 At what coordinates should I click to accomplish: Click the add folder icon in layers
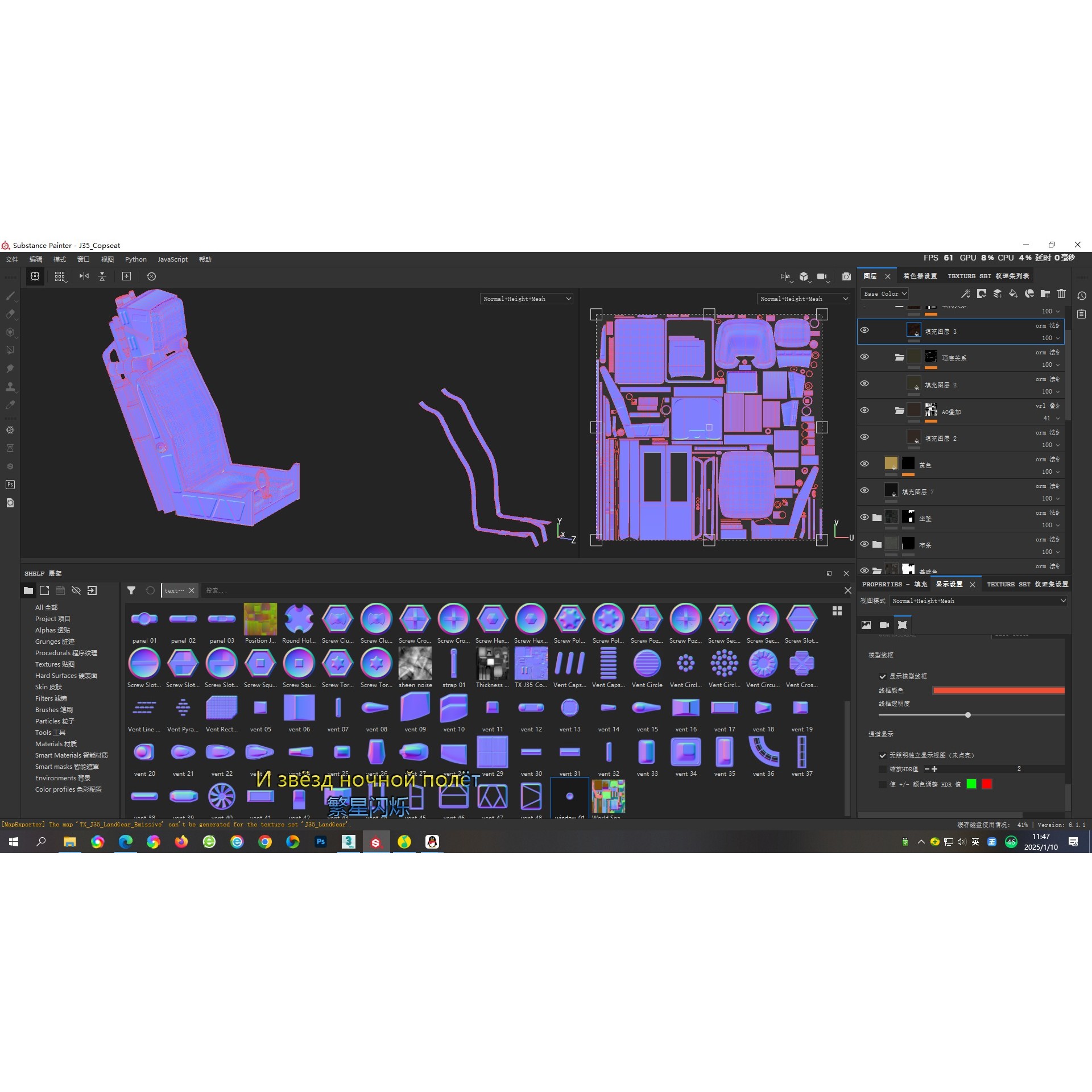pos(1045,293)
